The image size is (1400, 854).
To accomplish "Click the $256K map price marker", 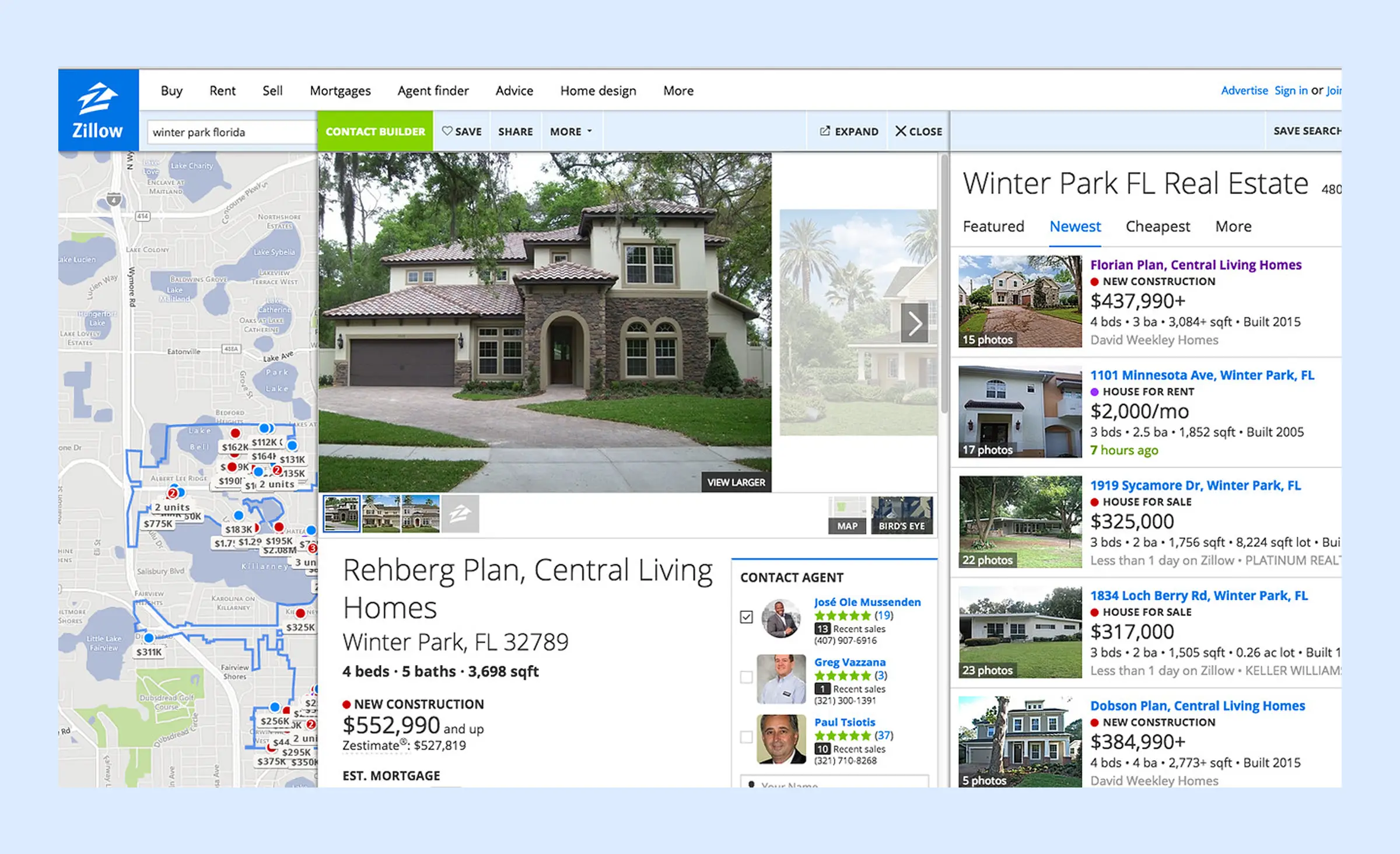I will tap(275, 721).
